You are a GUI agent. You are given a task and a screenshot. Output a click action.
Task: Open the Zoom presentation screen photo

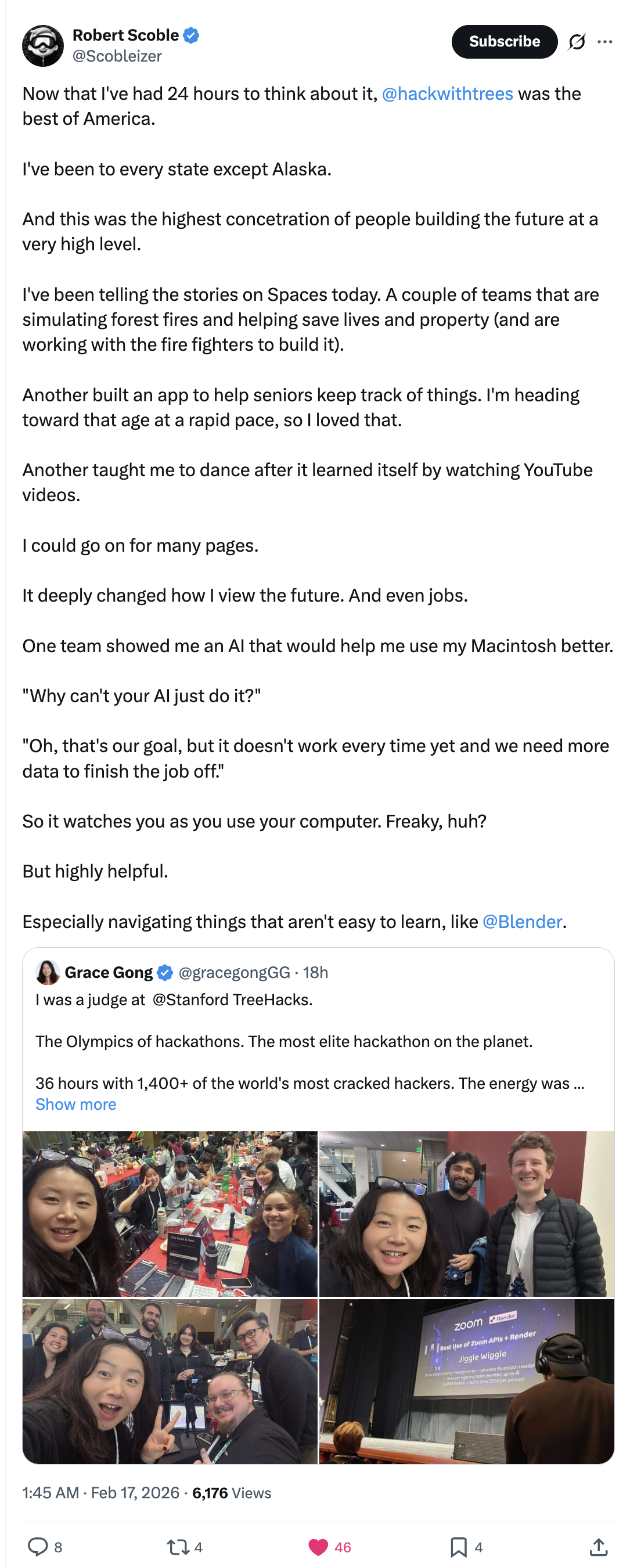coord(466,1381)
